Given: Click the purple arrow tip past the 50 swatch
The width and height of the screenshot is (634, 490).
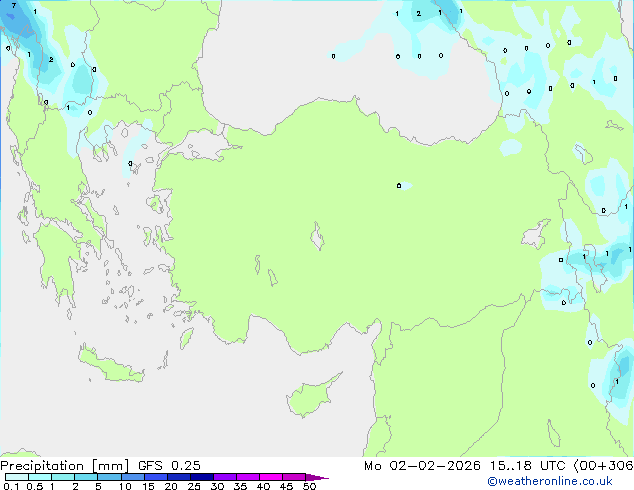Looking at the screenshot, I should click(317, 477).
